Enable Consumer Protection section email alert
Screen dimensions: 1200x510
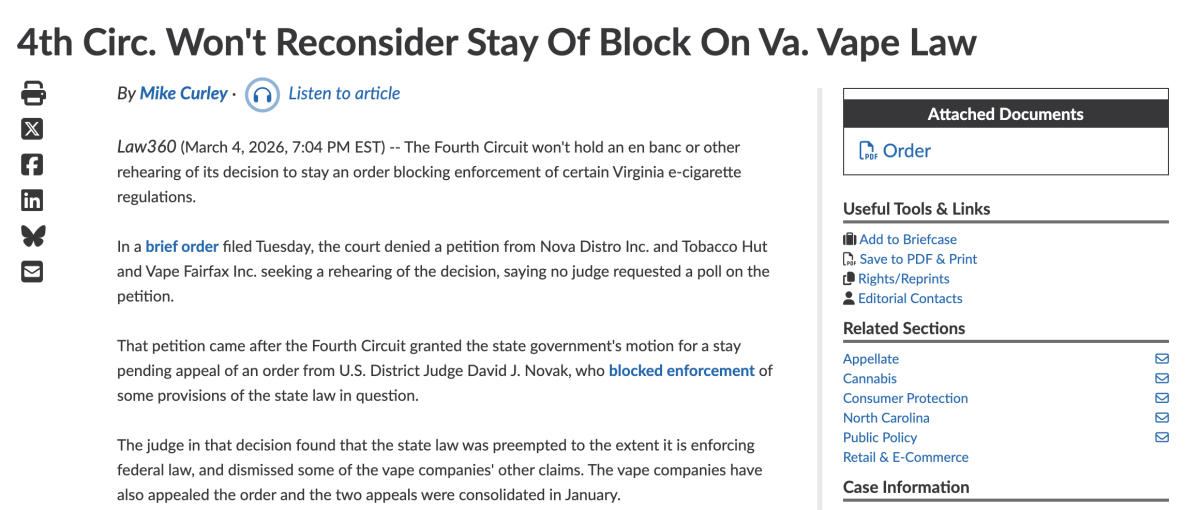pyautogui.click(x=1161, y=398)
